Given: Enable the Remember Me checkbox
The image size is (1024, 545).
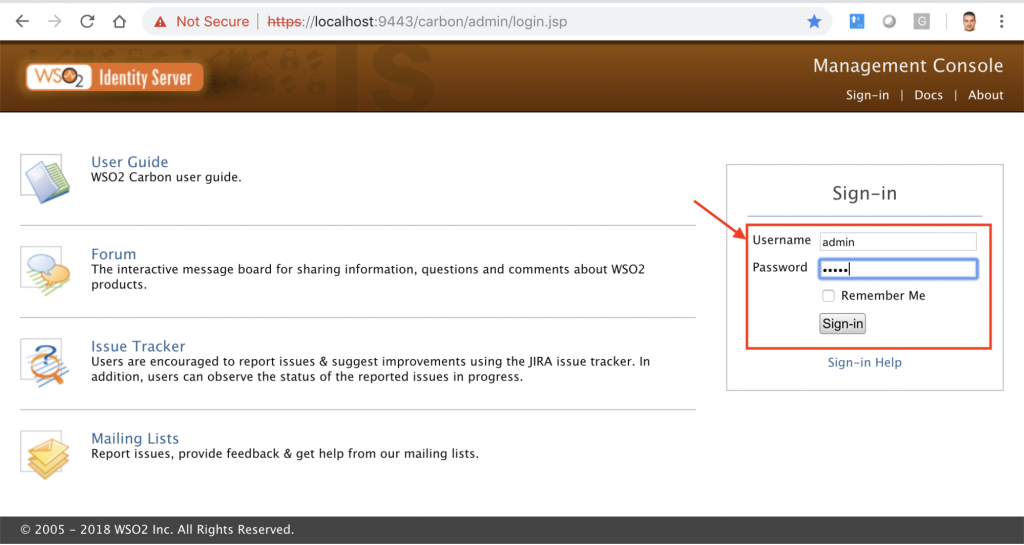Looking at the screenshot, I should 828,296.
